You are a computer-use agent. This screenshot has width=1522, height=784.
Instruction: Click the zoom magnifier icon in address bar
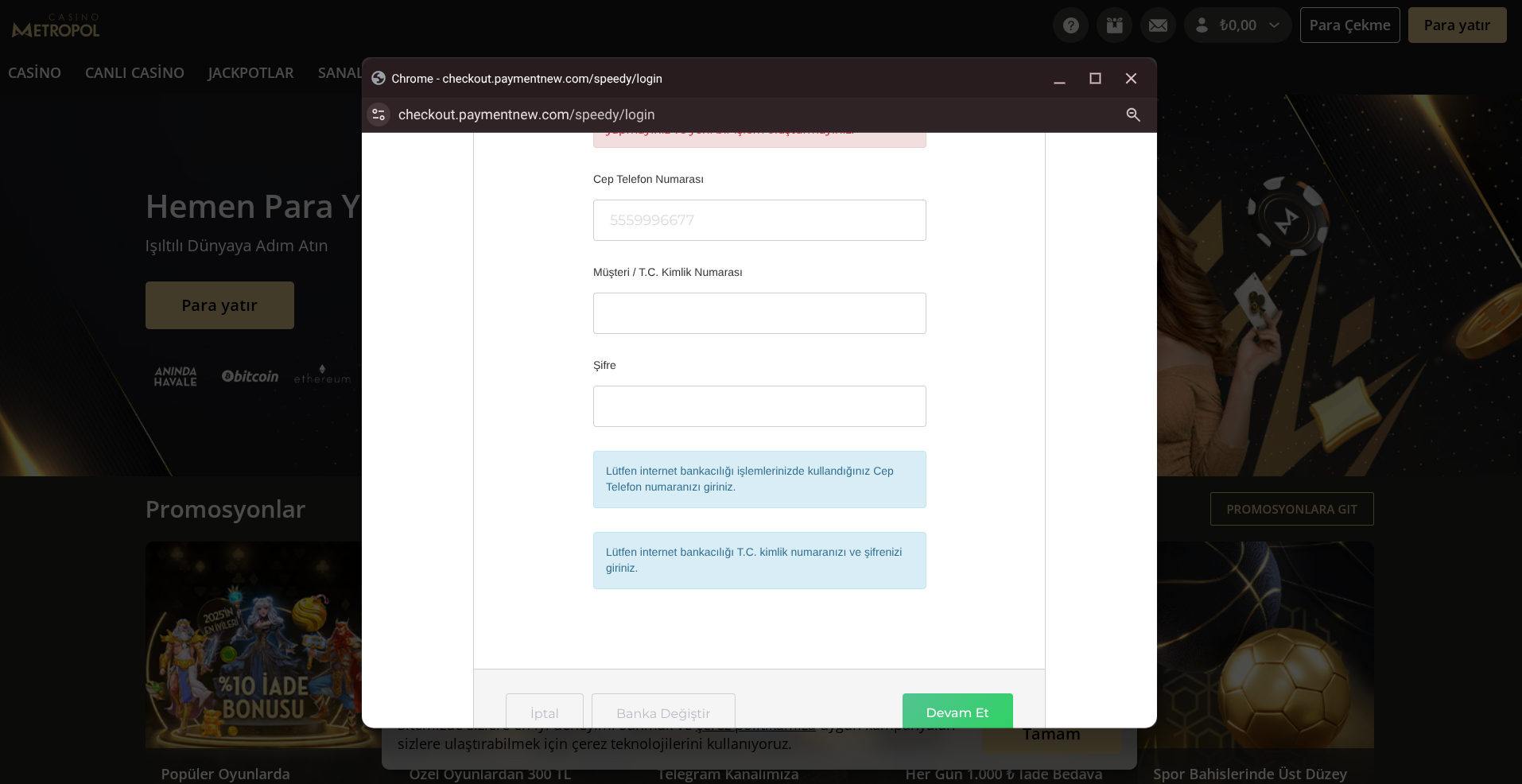point(1133,114)
